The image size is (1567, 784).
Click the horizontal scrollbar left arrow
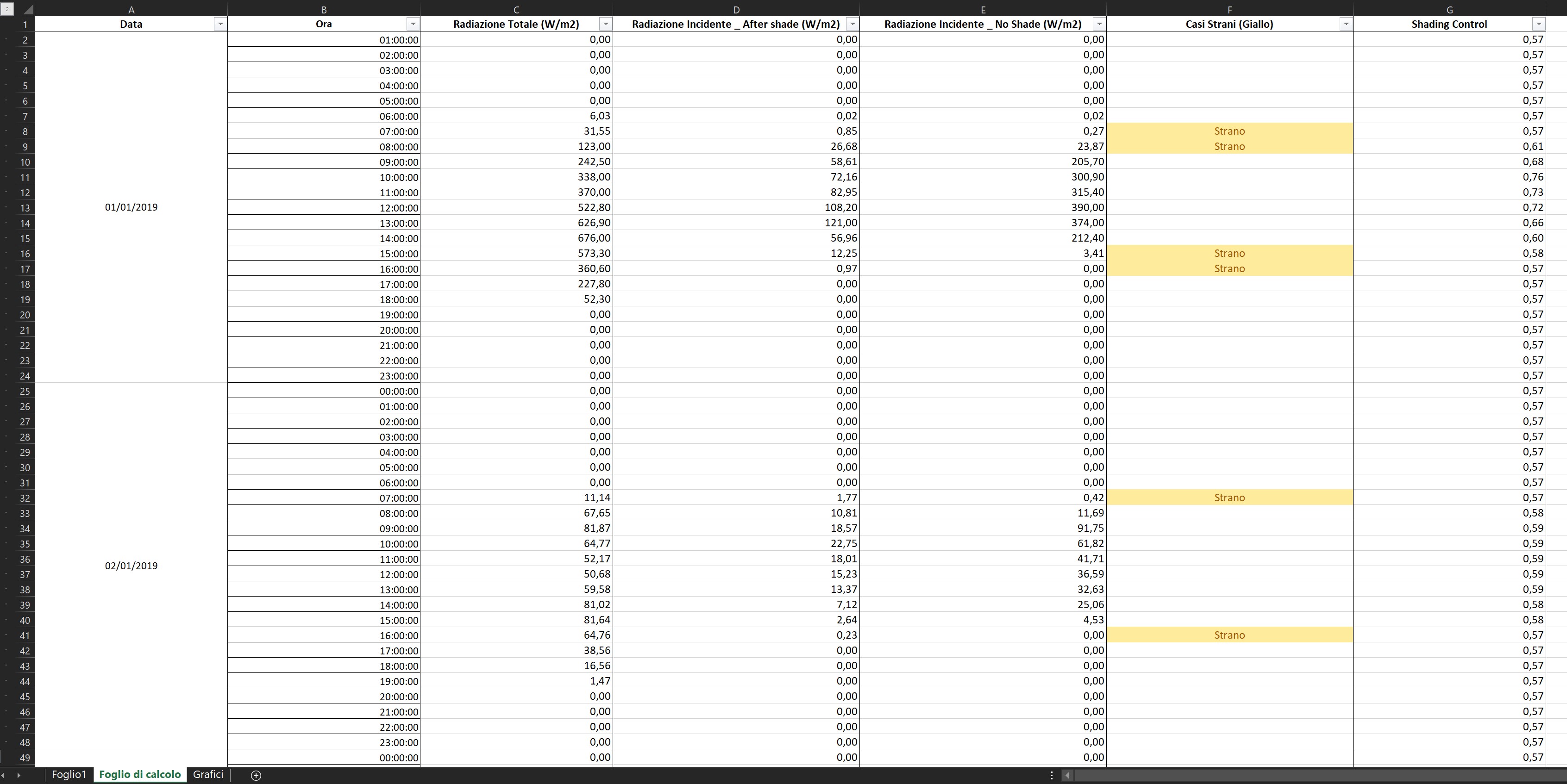tap(1067, 775)
